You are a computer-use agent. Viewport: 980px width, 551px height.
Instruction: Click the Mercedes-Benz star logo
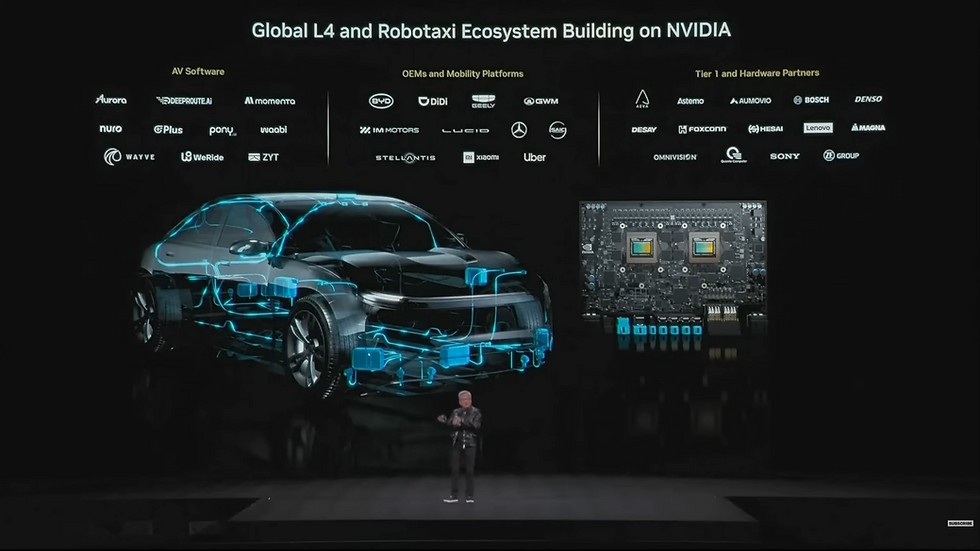(519, 130)
